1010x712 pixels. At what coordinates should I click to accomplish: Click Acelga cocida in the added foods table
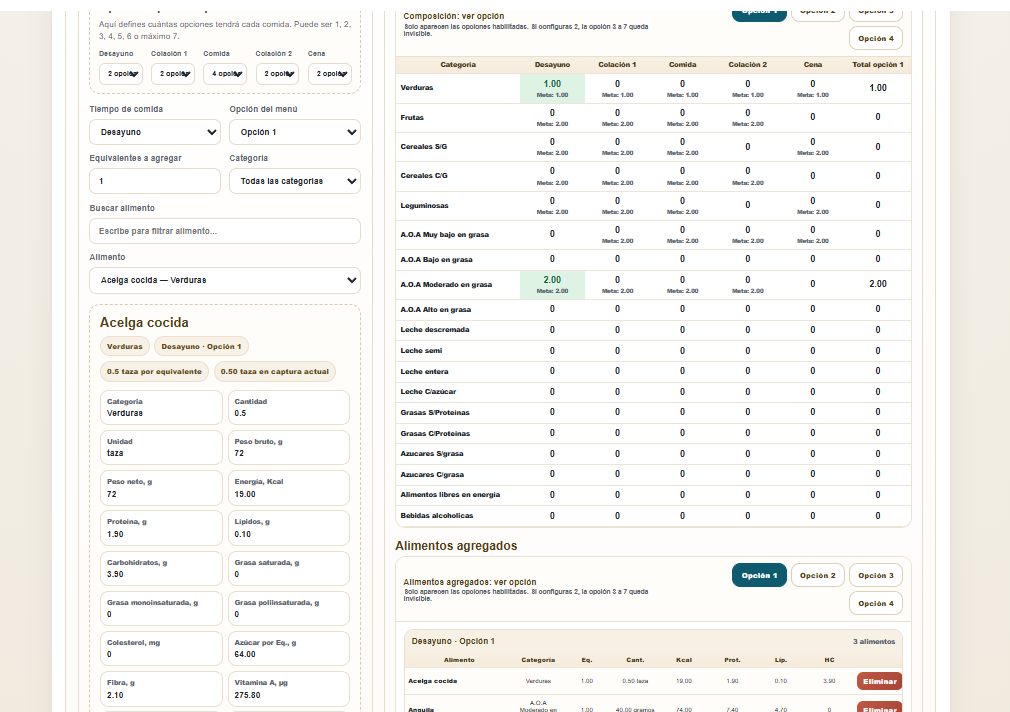pyautogui.click(x=433, y=681)
